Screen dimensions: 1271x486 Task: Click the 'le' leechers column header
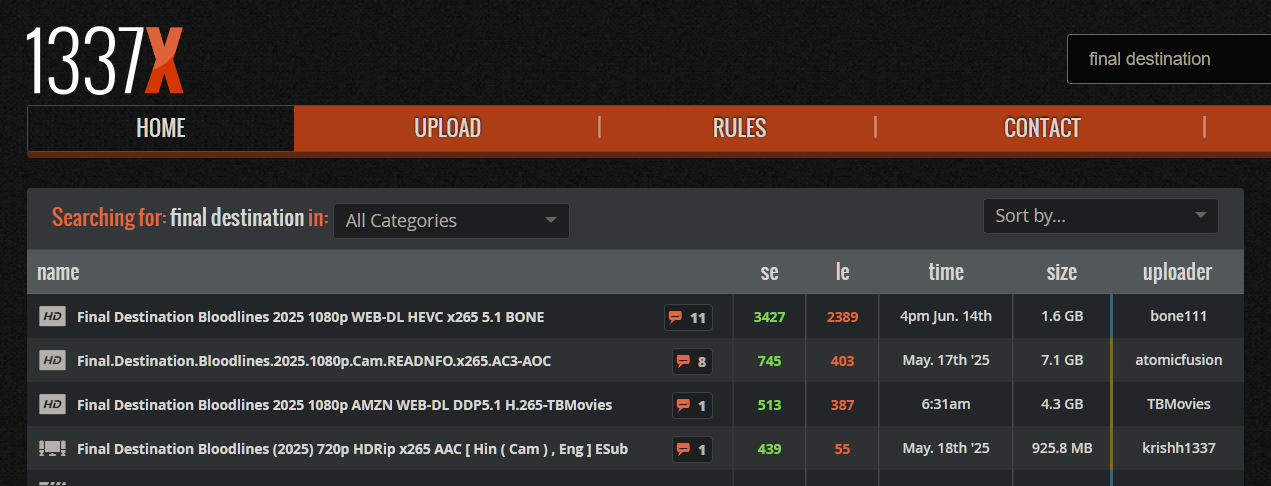point(842,272)
